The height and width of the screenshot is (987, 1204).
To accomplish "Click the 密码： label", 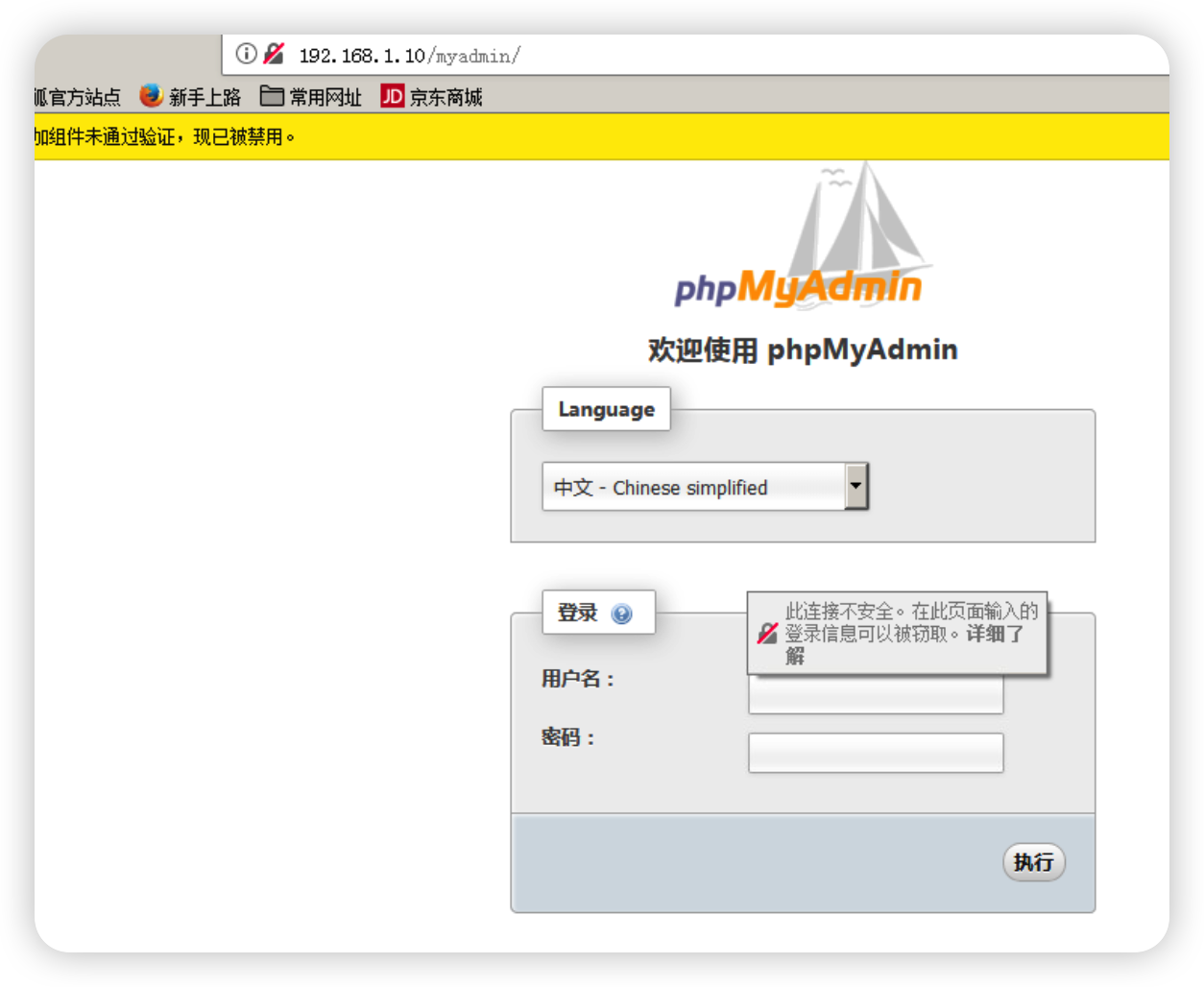I will [568, 737].
